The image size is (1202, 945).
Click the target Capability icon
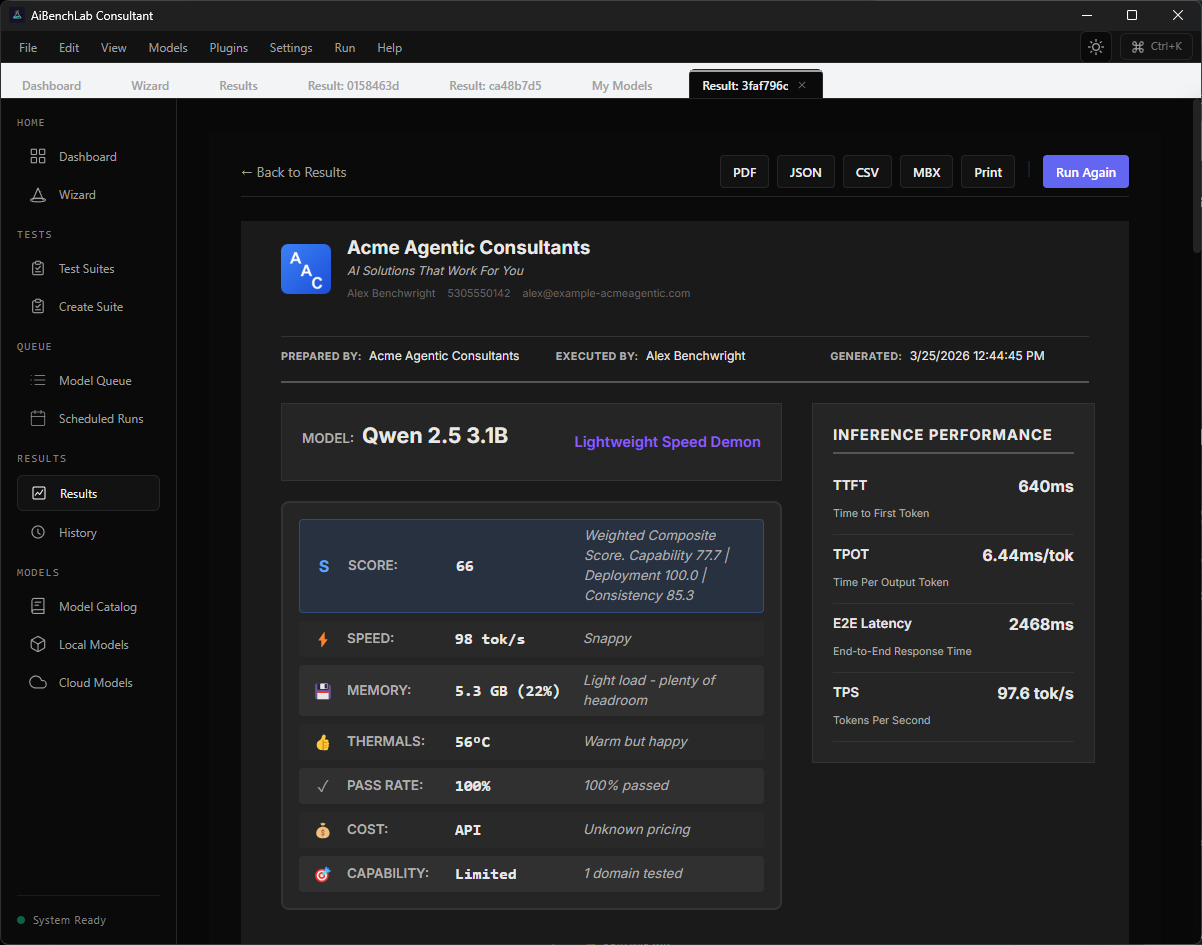(323, 874)
